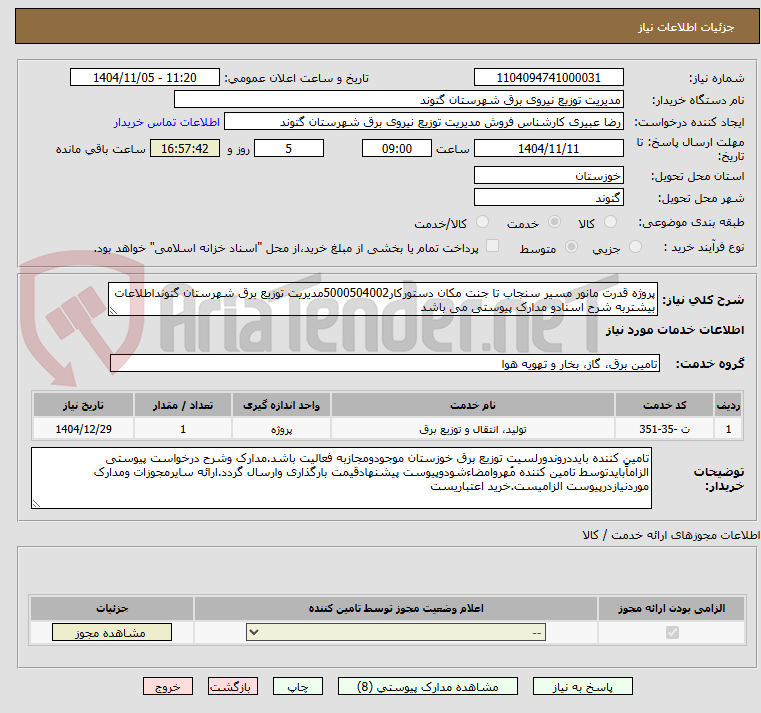
Task: Click the بازگشت back button
Action: [232, 686]
